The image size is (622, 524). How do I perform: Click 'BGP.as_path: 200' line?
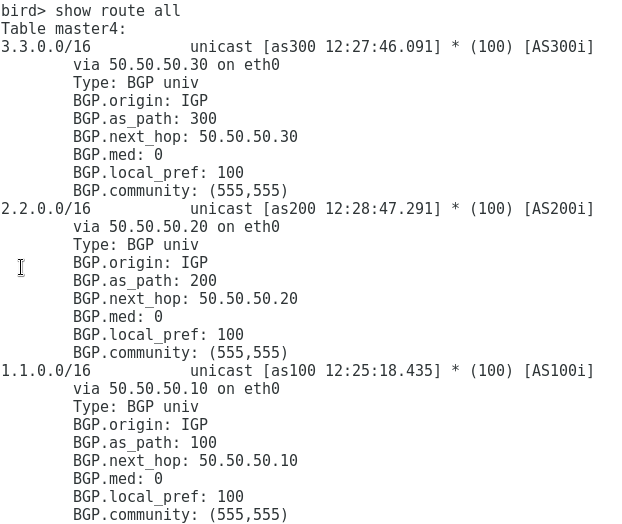[x=145, y=281]
